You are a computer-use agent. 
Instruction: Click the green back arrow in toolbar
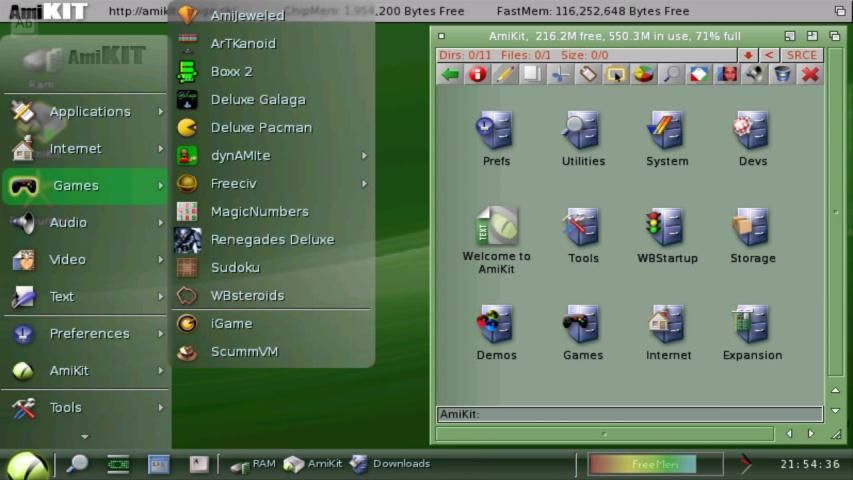(x=450, y=75)
